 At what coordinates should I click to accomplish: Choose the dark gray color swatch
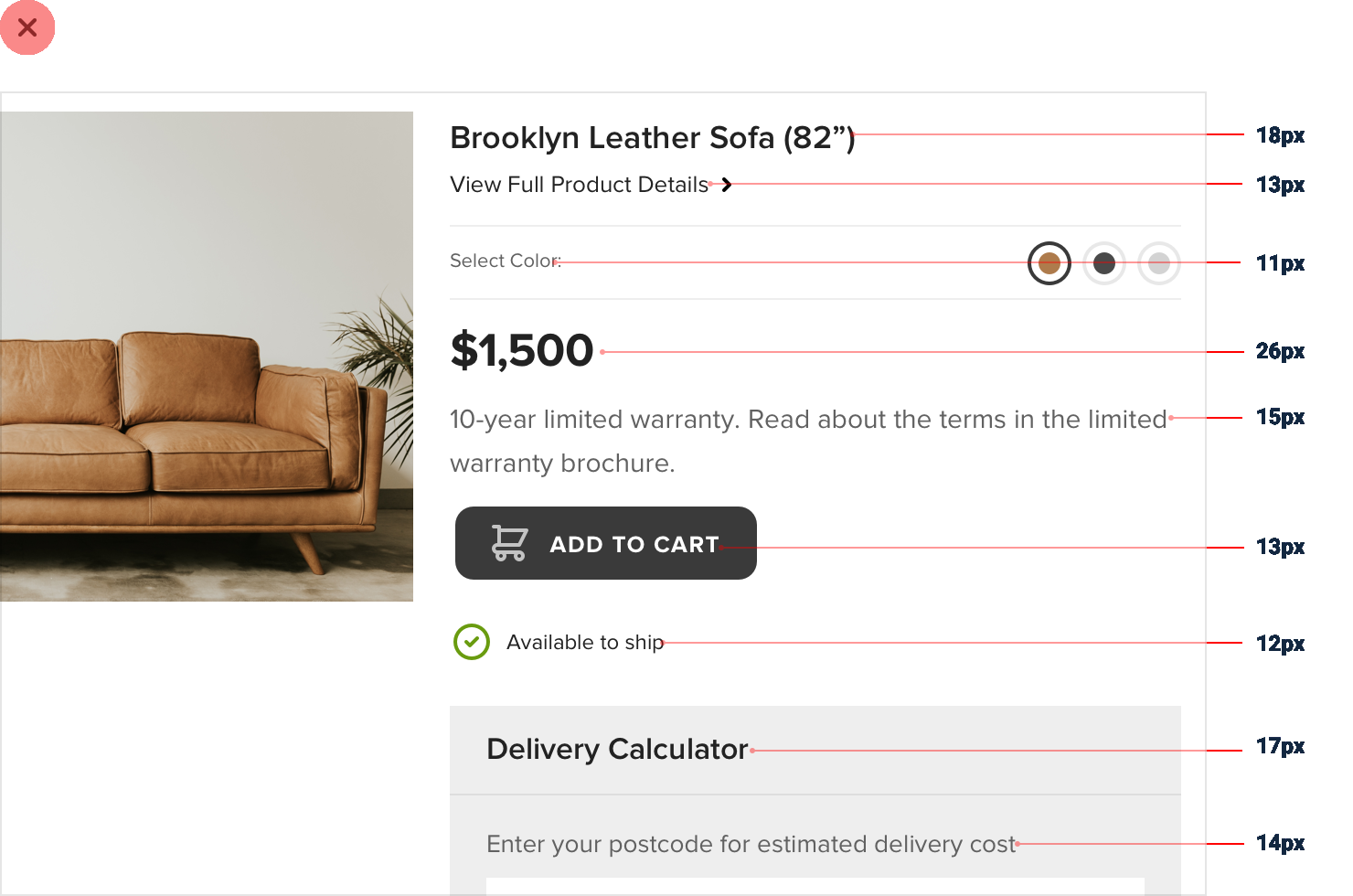coord(1104,263)
